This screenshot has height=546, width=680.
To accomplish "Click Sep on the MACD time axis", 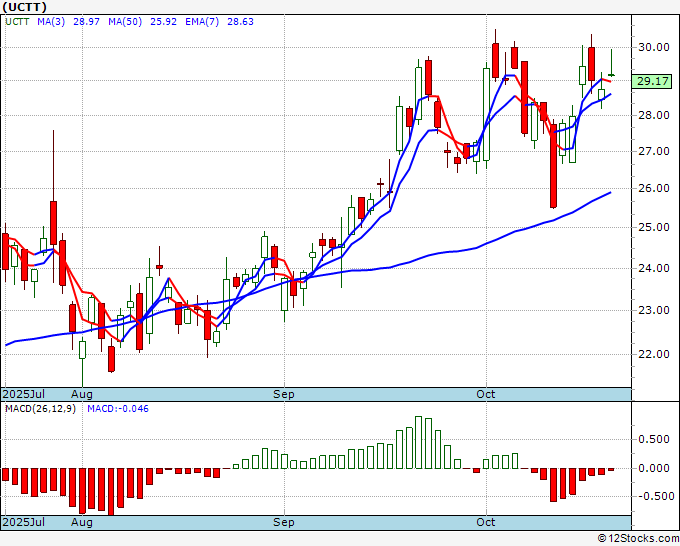I will coord(284,522).
